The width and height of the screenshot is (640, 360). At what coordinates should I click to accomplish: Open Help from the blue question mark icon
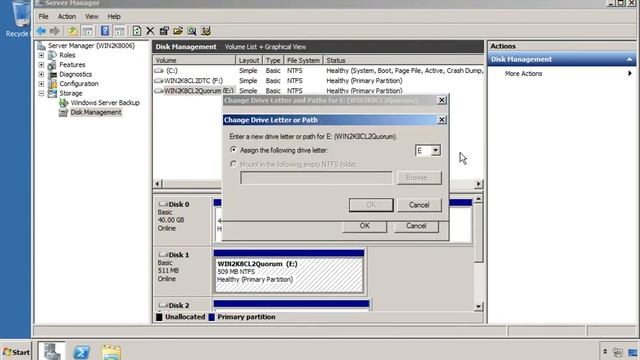click(x=105, y=31)
